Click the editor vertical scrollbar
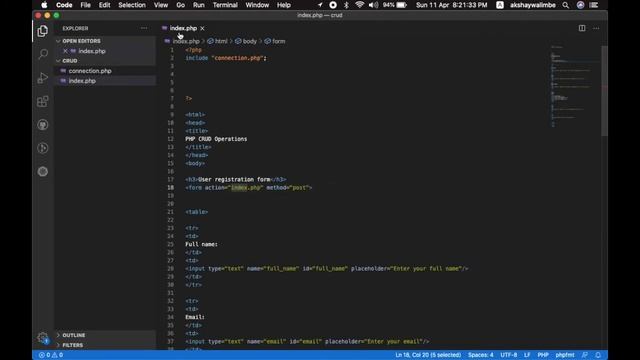The image size is (640, 360). (x=604, y=91)
